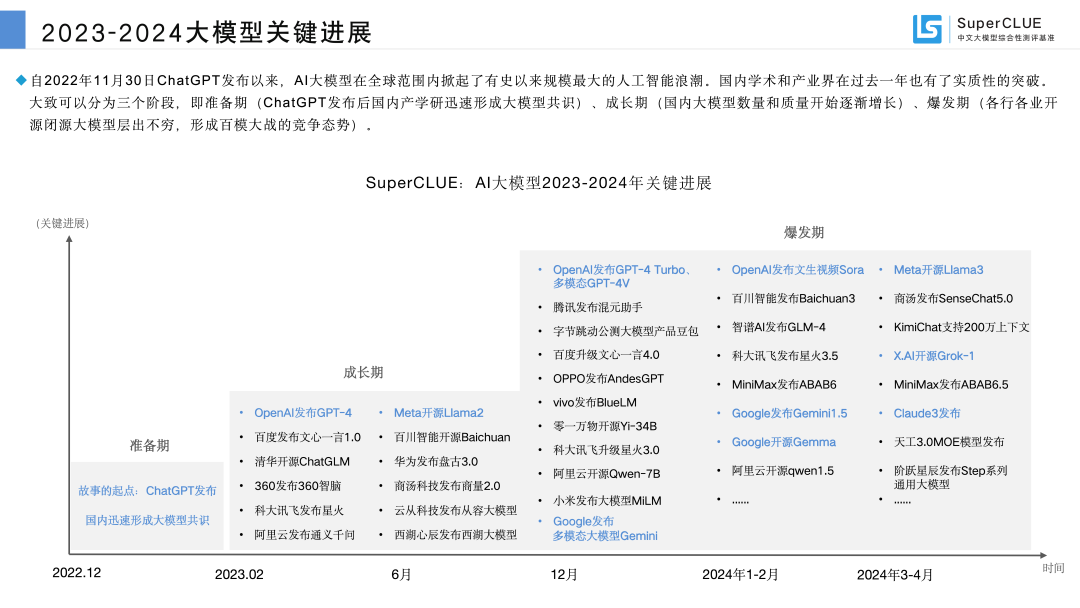Click MiniMax发布ABAB6 entry

pos(784,385)
